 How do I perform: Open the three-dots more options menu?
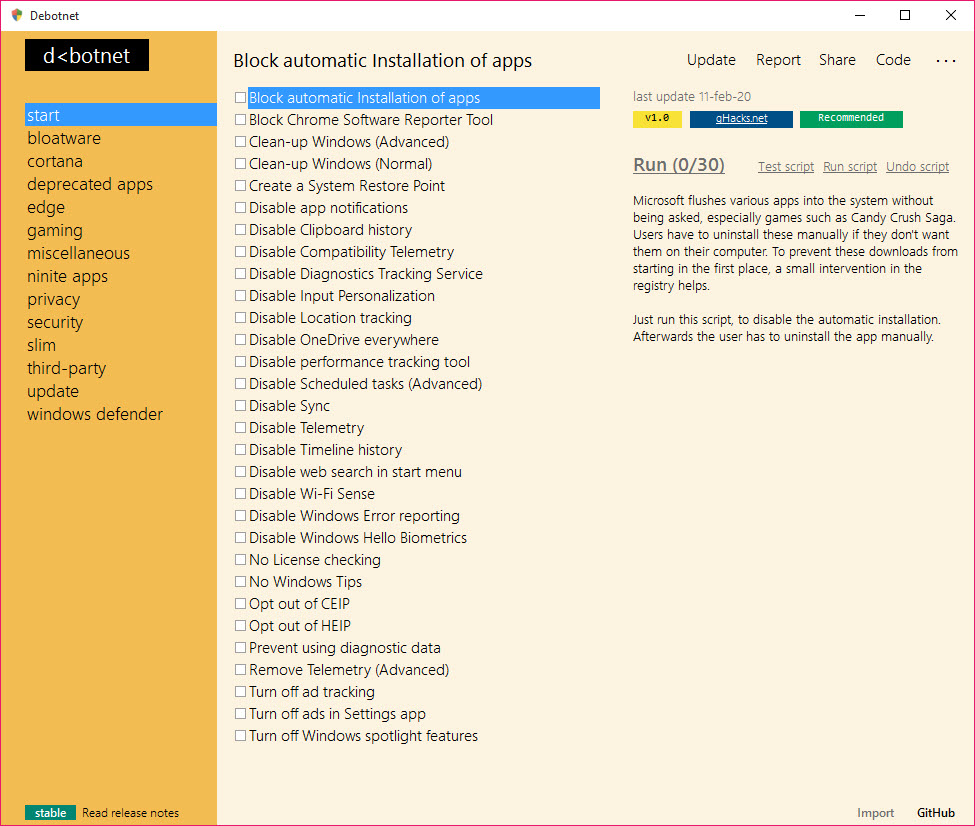tap(945, 61)
